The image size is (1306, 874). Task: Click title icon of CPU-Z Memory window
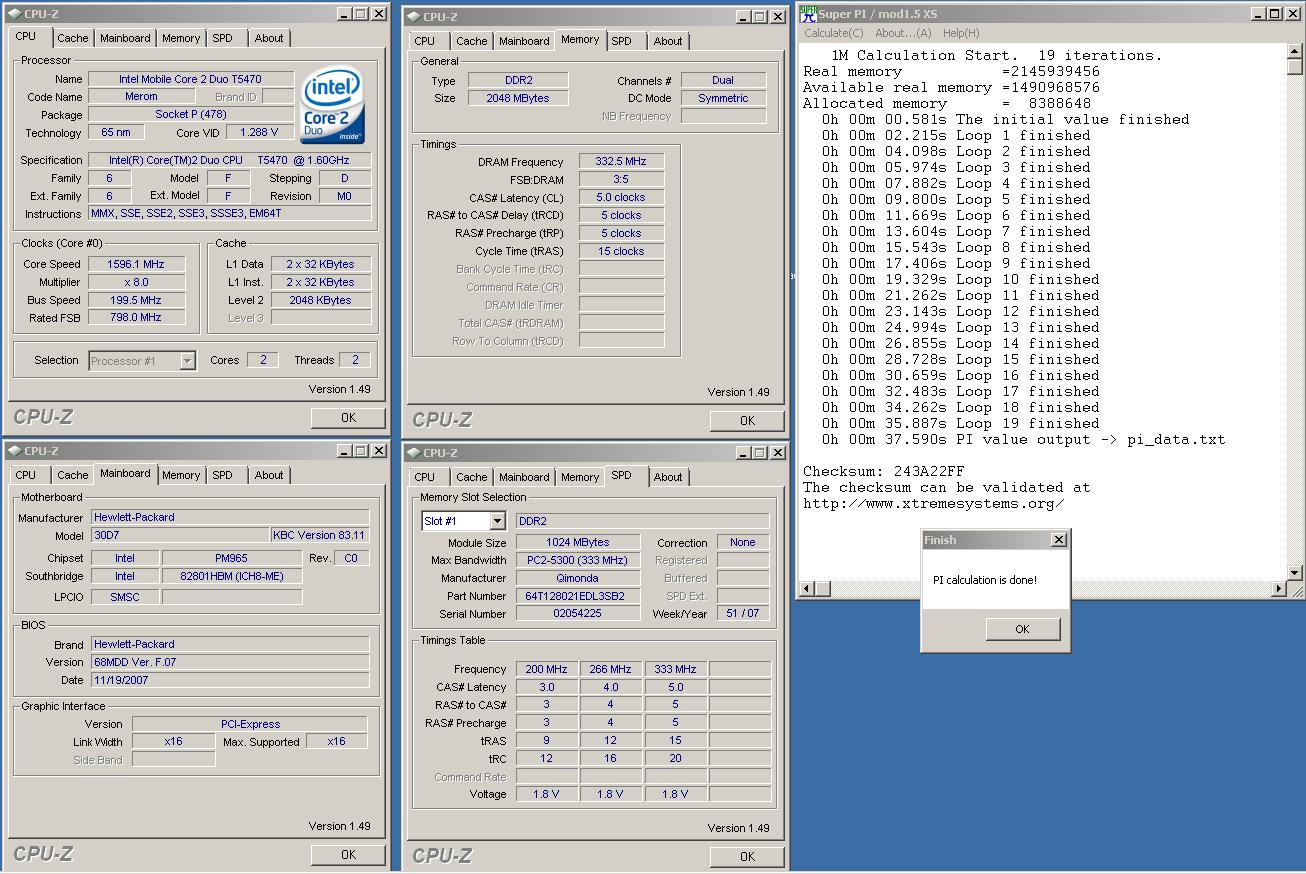click(413, 16)
